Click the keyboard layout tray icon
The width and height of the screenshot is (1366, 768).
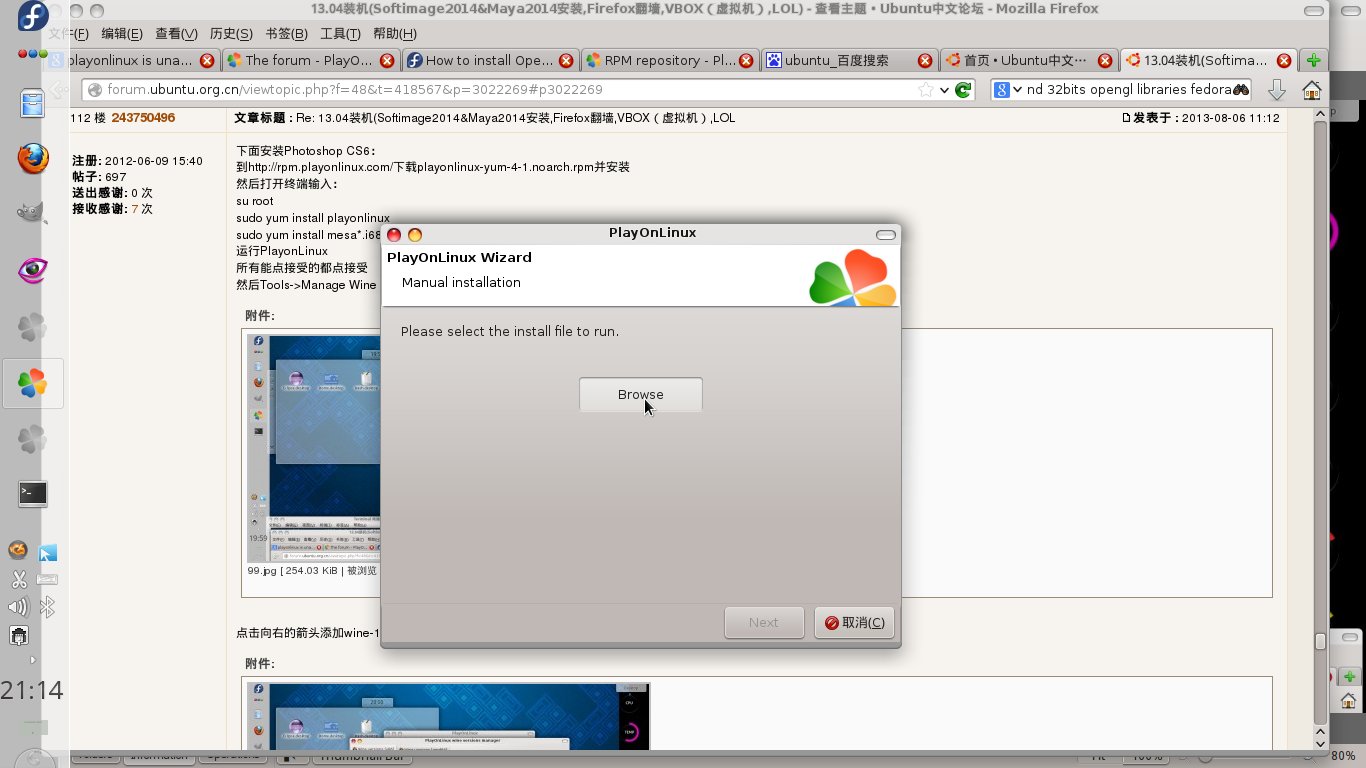coord(47,579)
